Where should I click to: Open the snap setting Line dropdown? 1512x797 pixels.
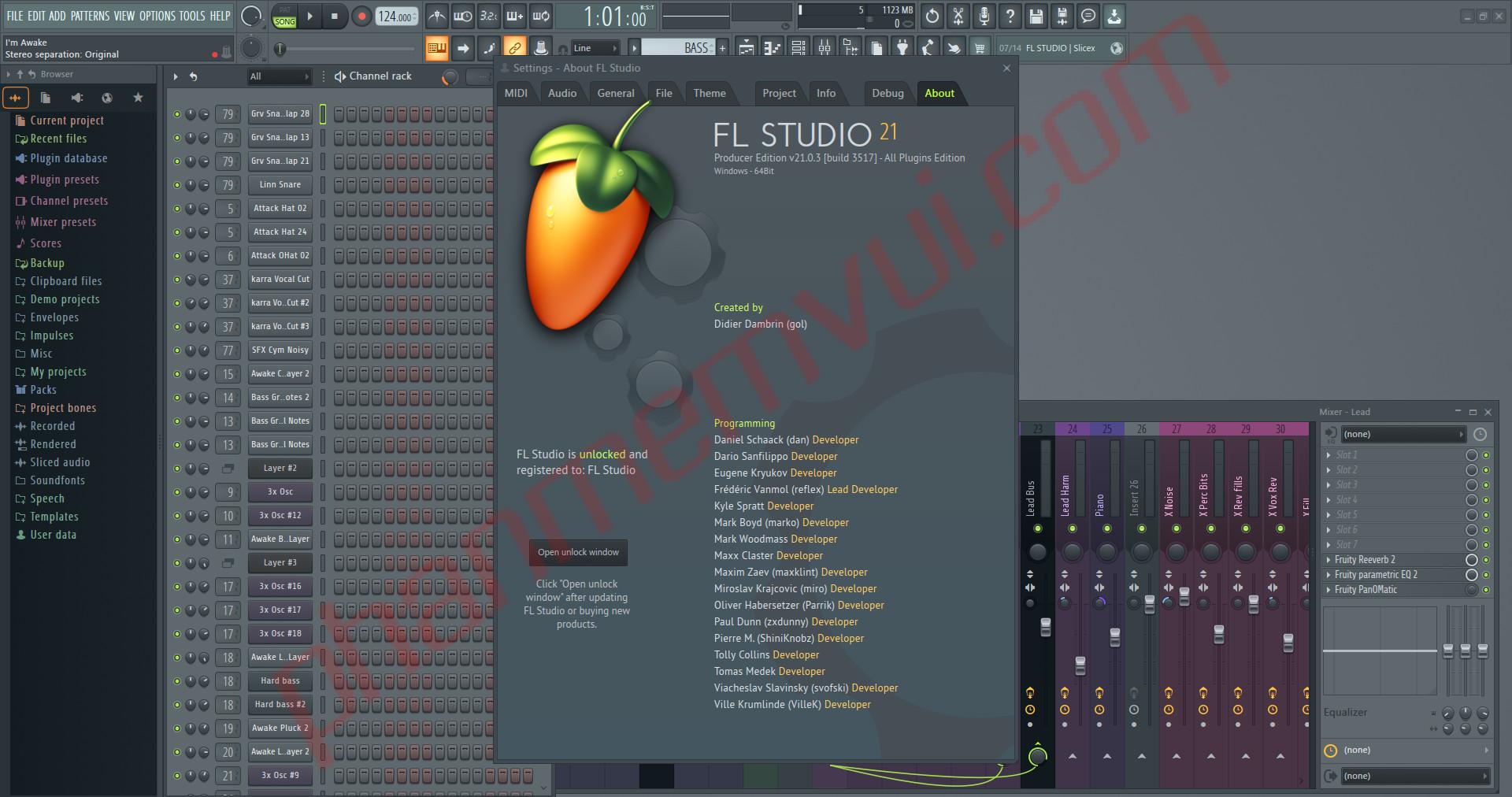click(x=595, y=47)
